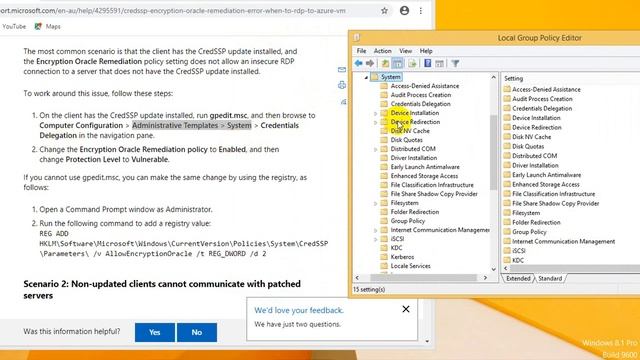
Task: Click the Filter funnel toolbar icon
Action: click(455, 63)
